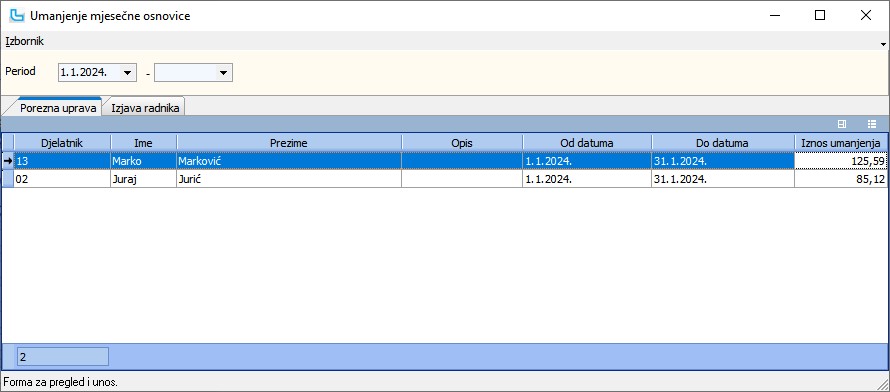Sort by Iznos umanjenja column header
The height and width of the screenshot is (392, 890).
[x=841, y=144]
